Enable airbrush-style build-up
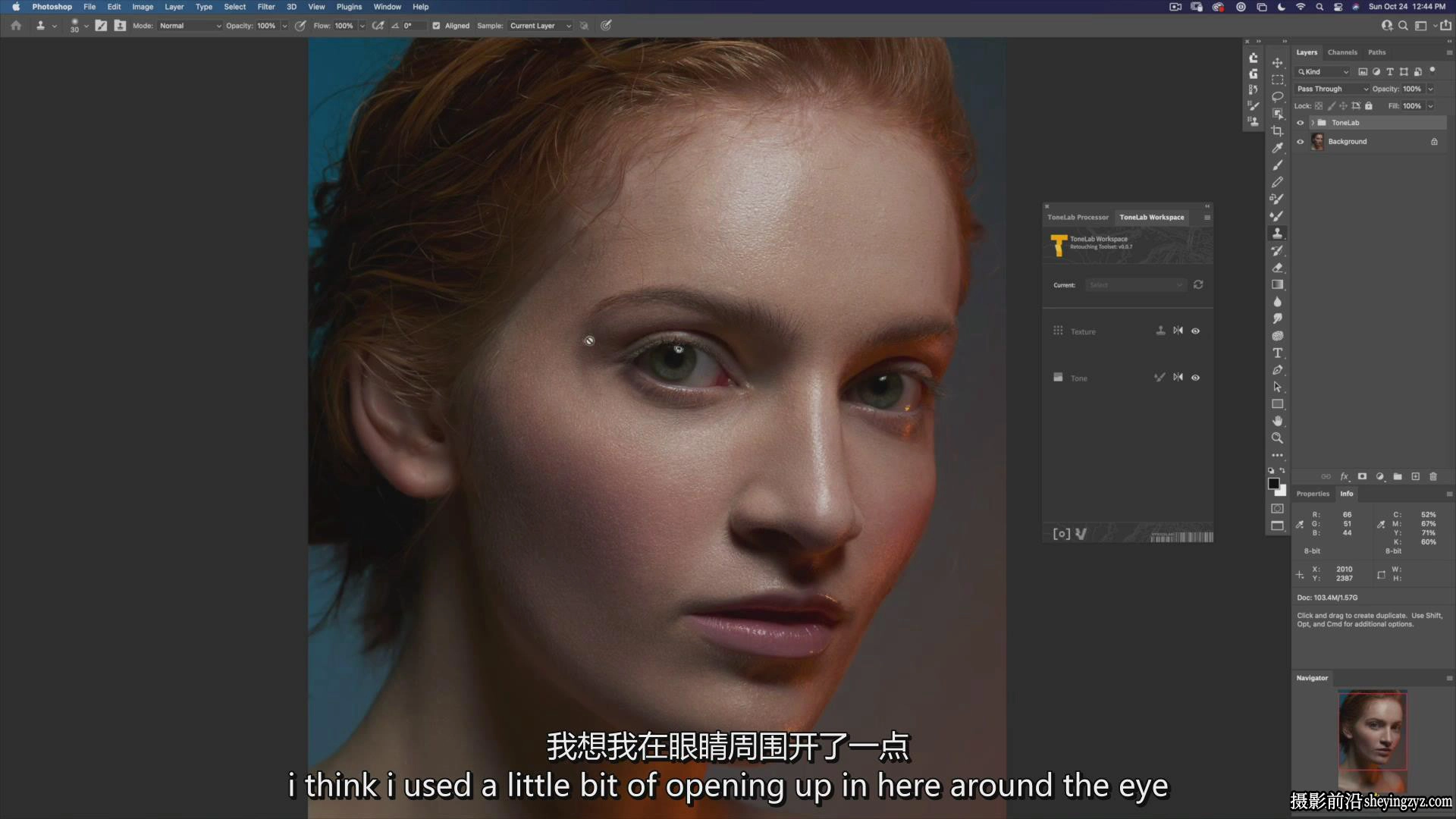Screen dimensions: 1456x819 coord(378,25)
